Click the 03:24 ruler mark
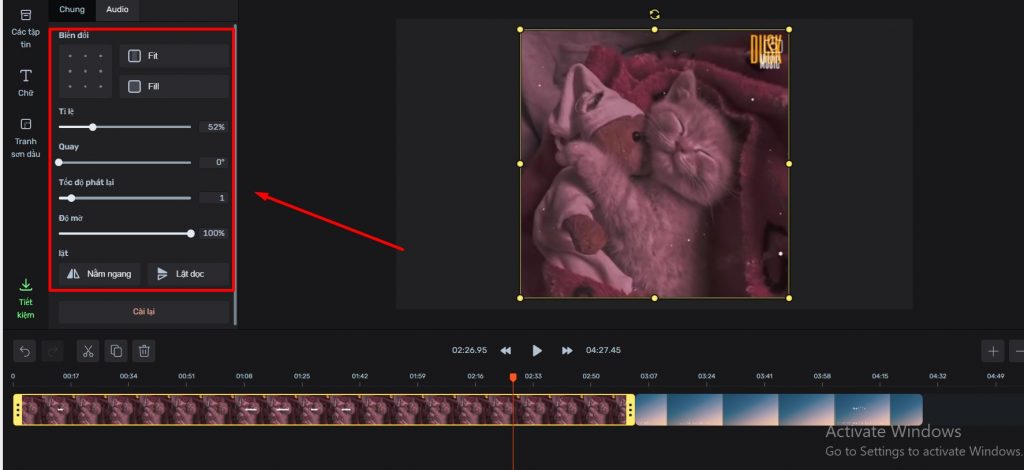Viewport: 1024px width, 470px height. coord(707,377)
